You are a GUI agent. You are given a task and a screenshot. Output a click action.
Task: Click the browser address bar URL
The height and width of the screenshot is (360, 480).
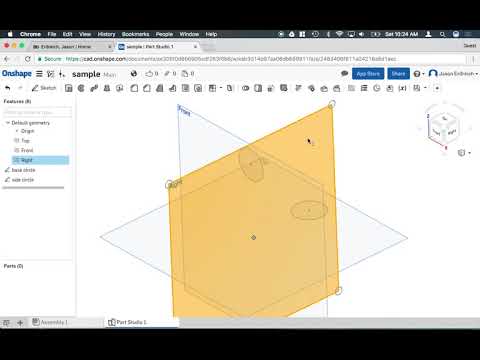coord(230,59)
